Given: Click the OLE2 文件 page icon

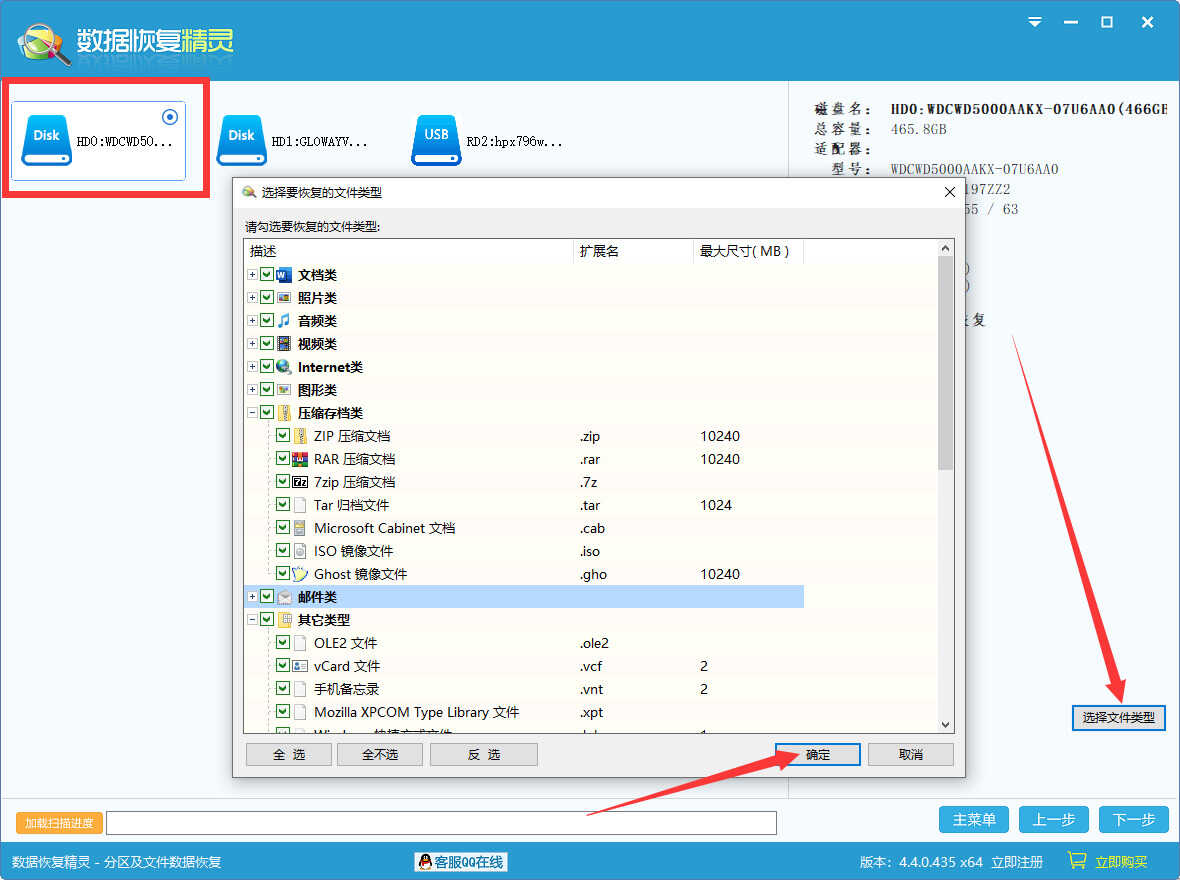Looking at the screenshot, I should 300,643.
